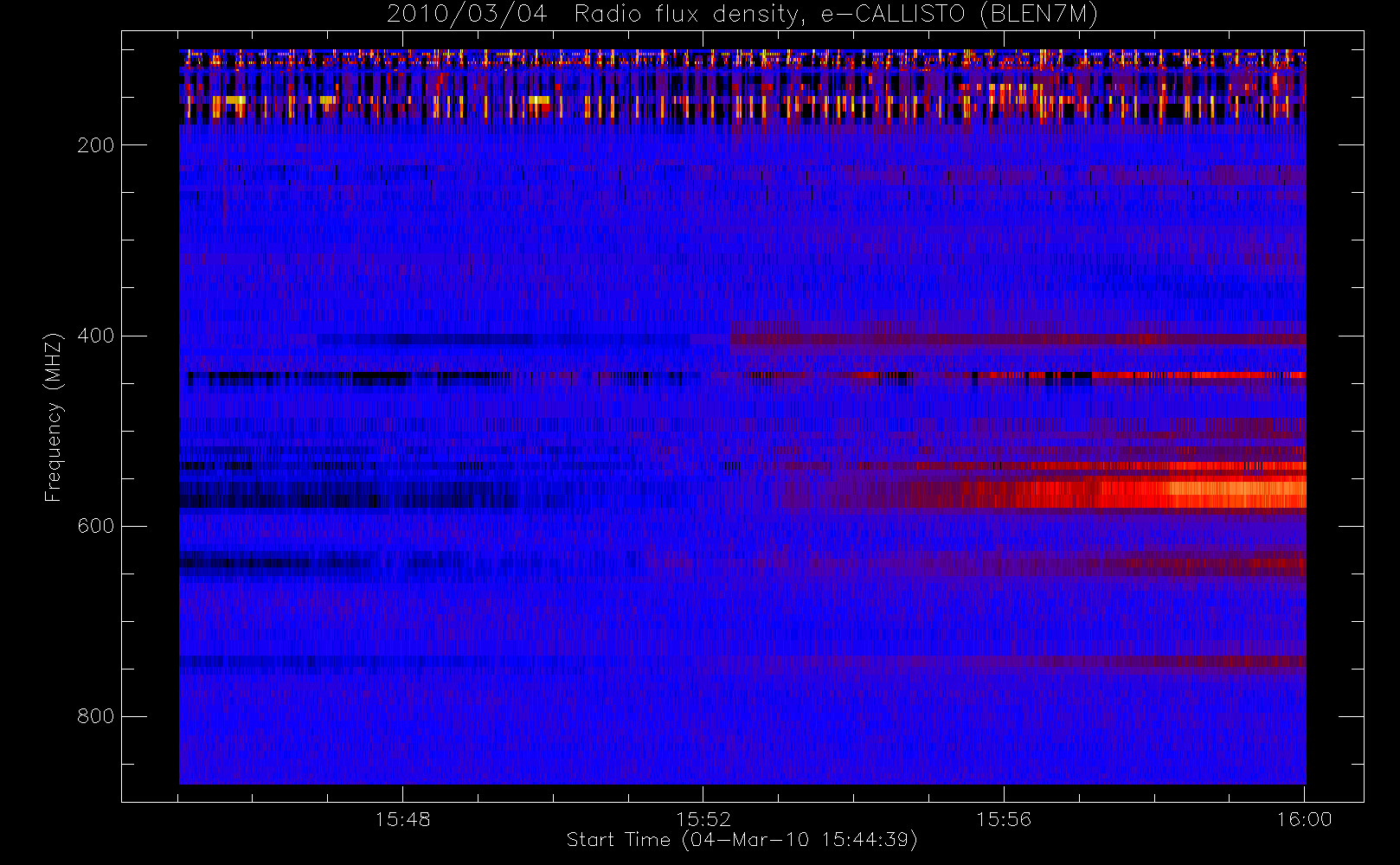Click the 16:00 time tick label
The height and width of the screenshot is (865, 1400).
pos(1304,819)
